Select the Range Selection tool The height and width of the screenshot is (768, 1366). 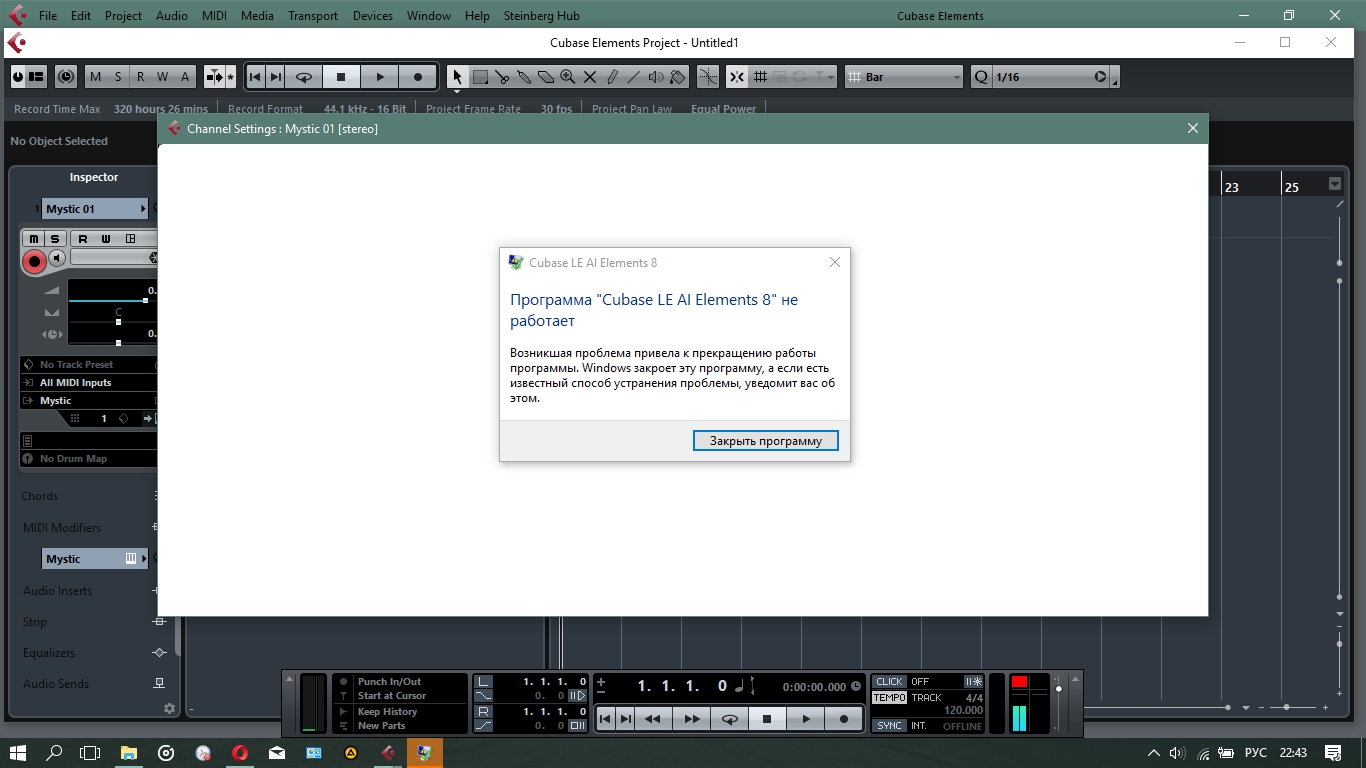480,77
